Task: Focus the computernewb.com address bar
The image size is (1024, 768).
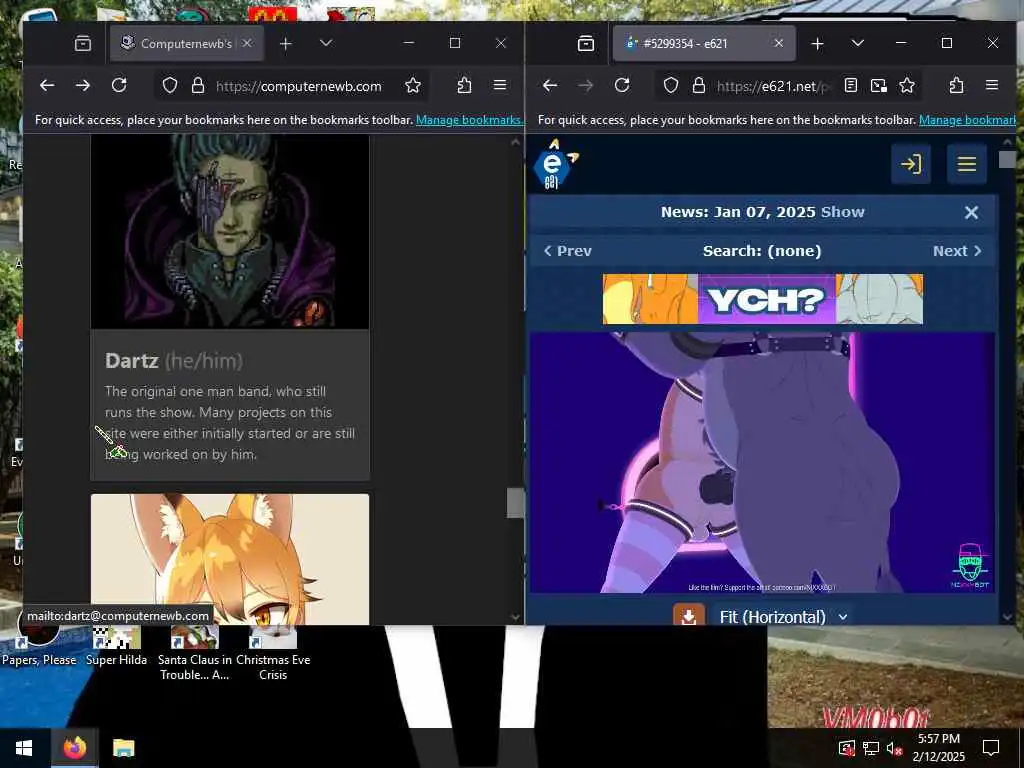Action: click(298, 86)
